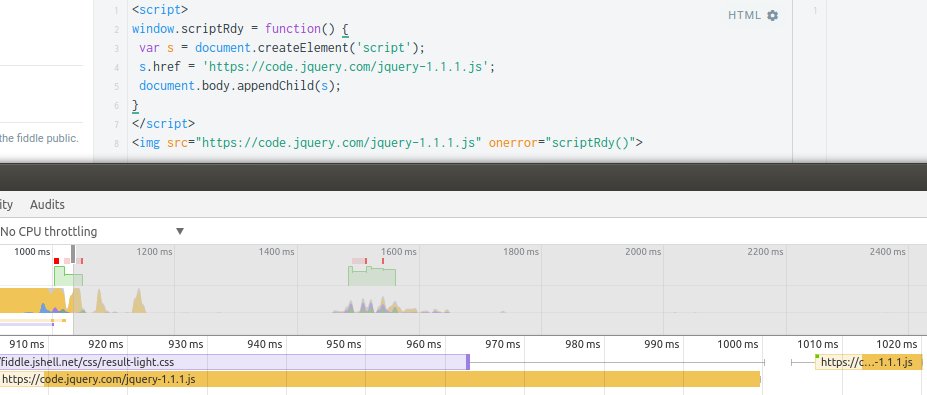
Task: Click the opening script tag on line 1
Action: pos(160,9)
